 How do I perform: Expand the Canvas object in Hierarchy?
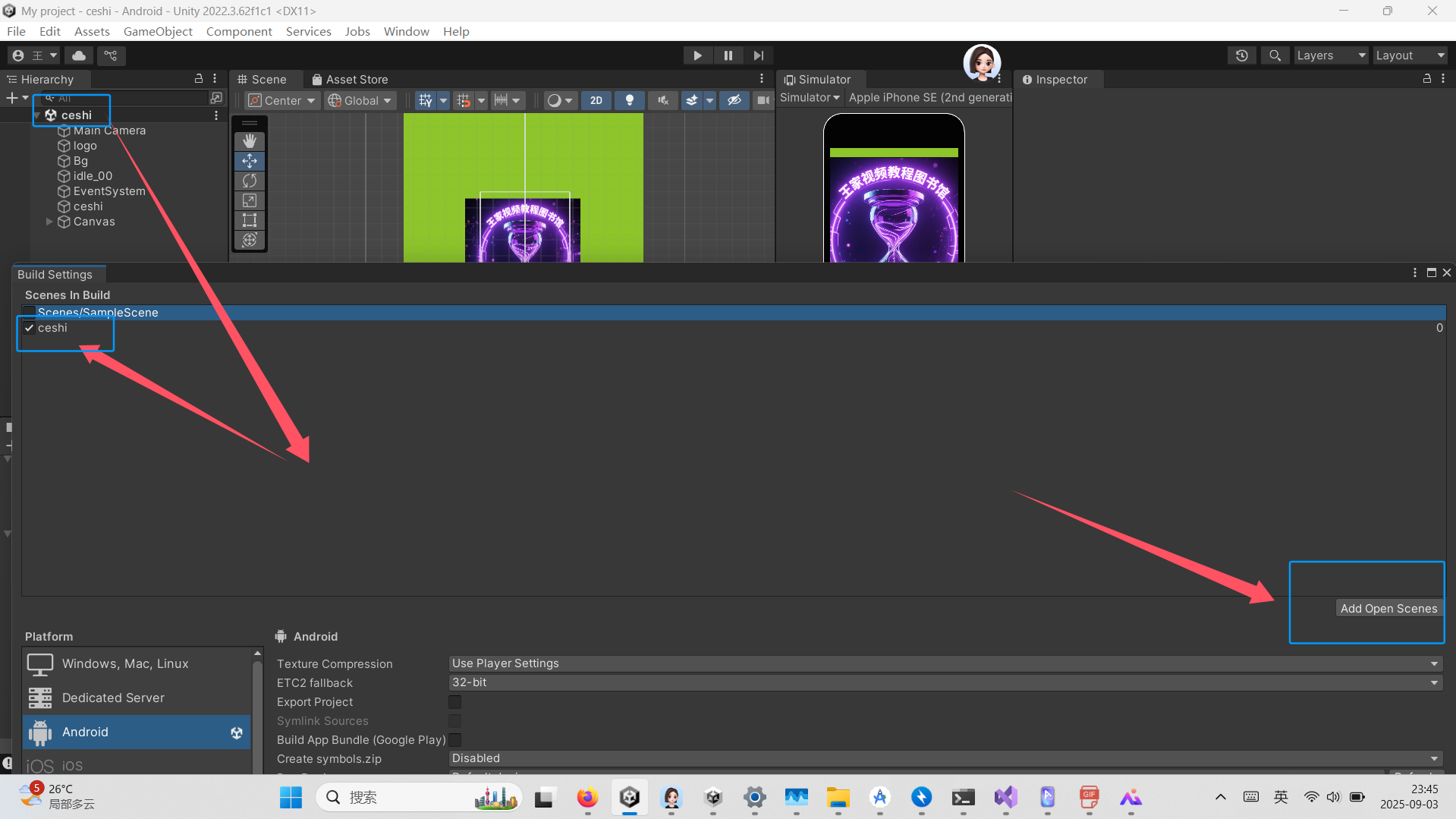[x=49, y=222]
